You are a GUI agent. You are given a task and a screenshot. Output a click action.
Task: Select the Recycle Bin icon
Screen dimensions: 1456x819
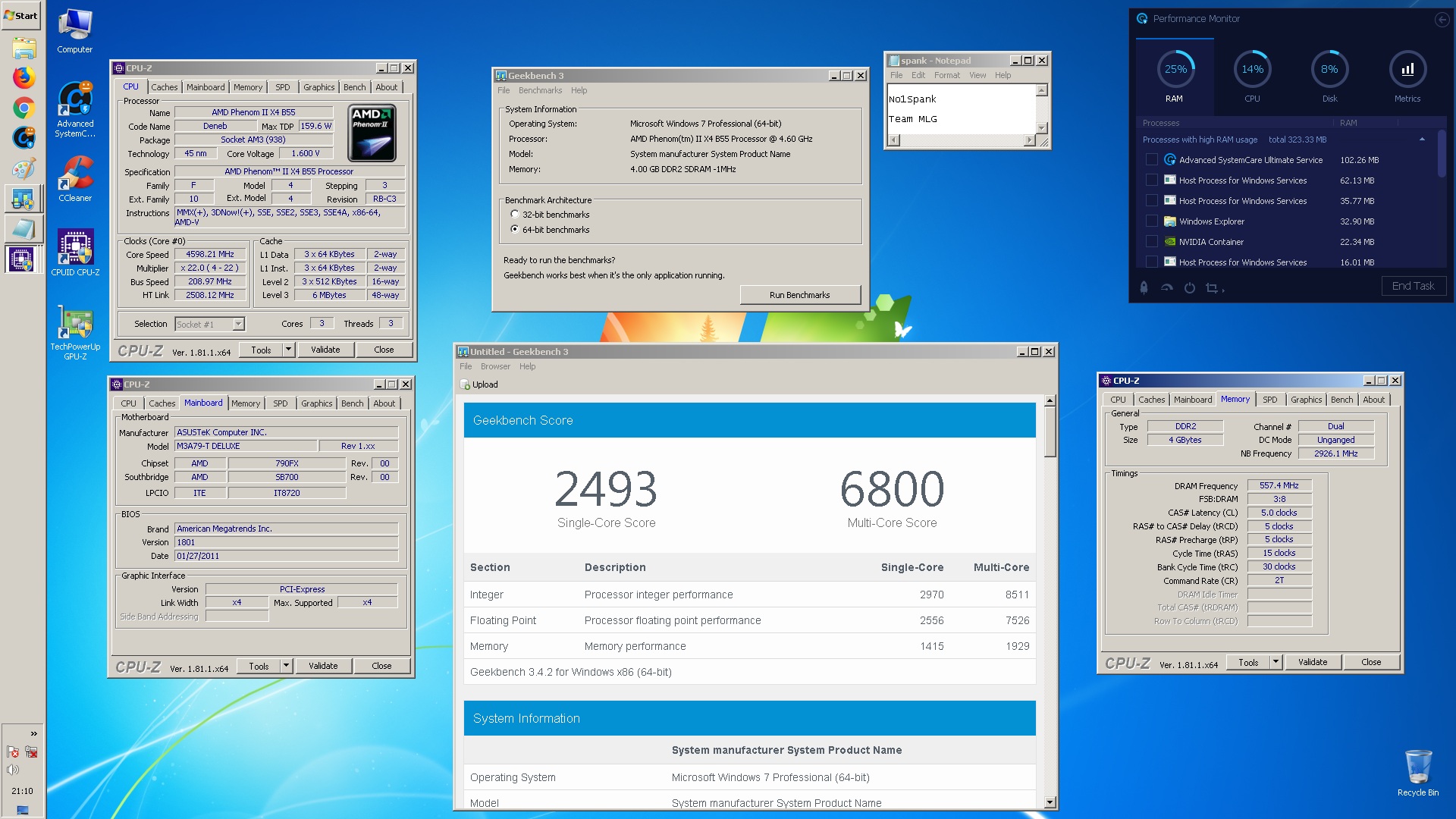(1417, 773)
